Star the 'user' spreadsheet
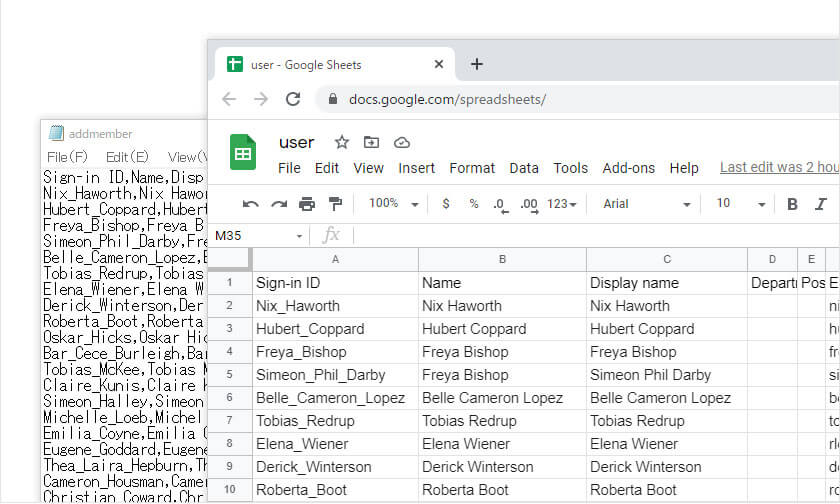The width and height of the screenshot is (840, 504). [342, 142]
